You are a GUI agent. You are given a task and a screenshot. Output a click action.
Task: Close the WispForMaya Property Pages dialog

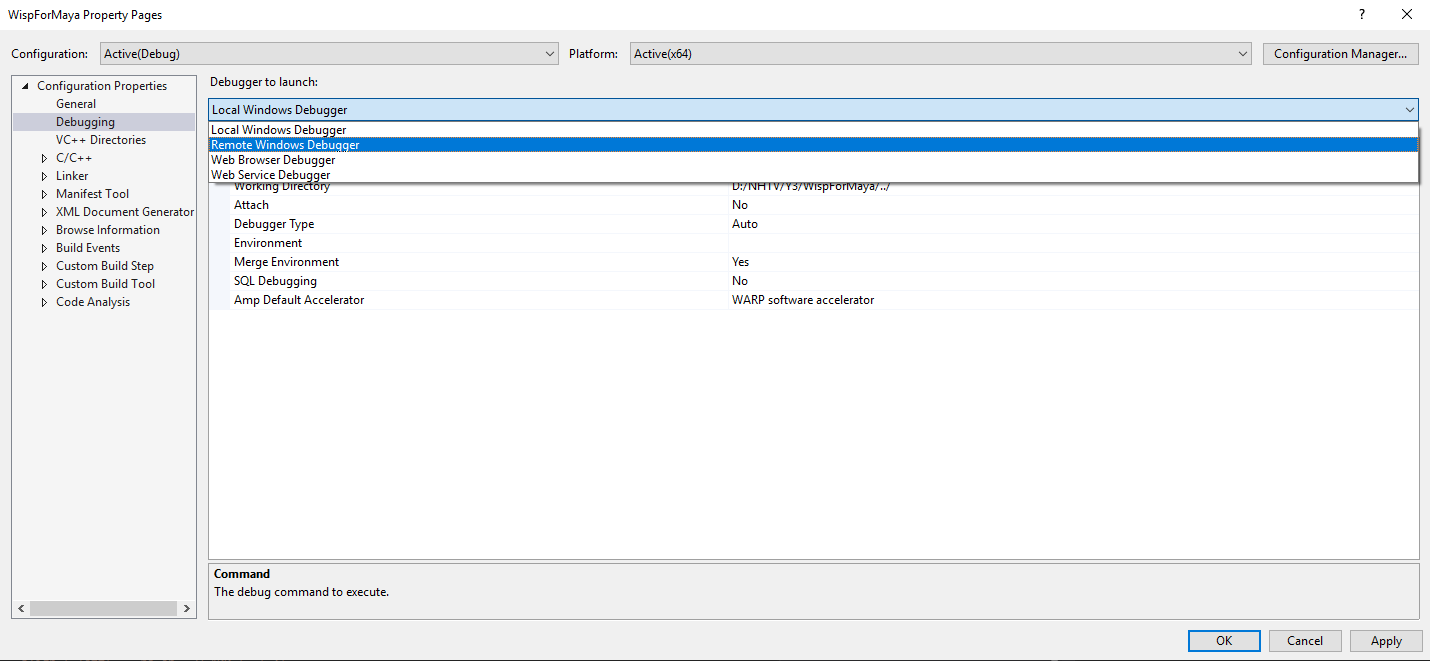click(x=1406, y=14)
